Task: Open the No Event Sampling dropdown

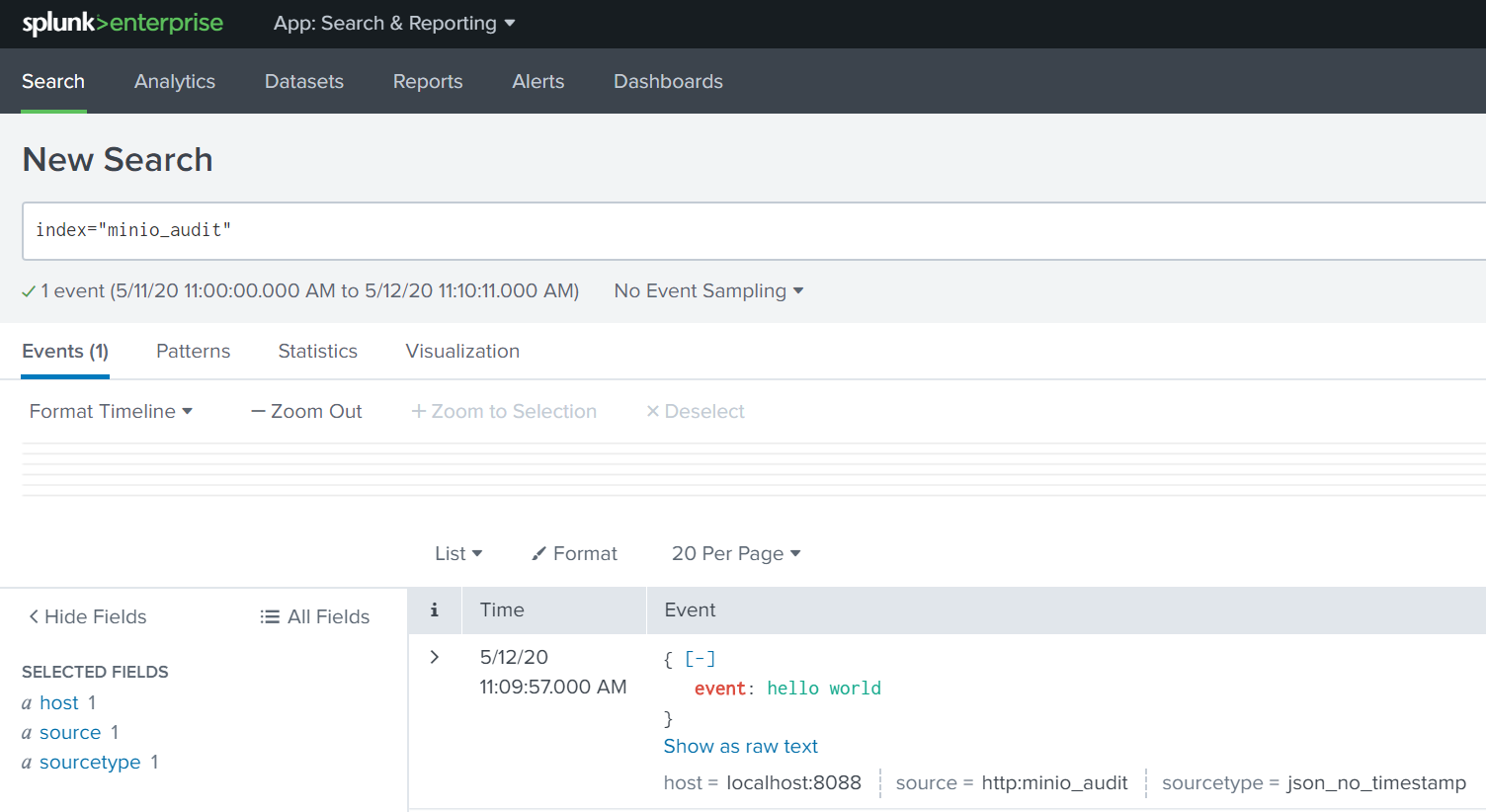Action: (x=707, y=290)
